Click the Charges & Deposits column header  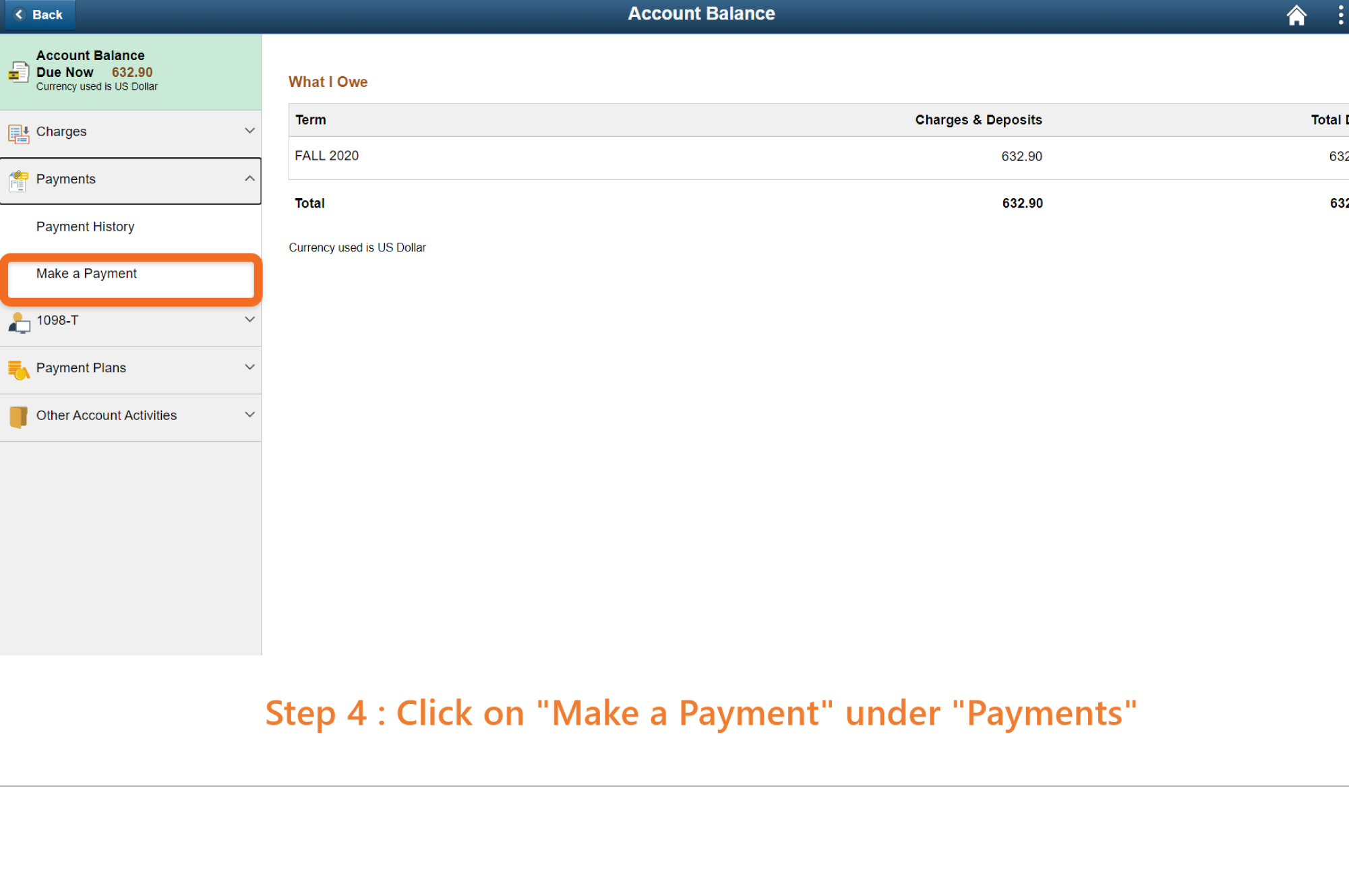(x=978, y=120)
